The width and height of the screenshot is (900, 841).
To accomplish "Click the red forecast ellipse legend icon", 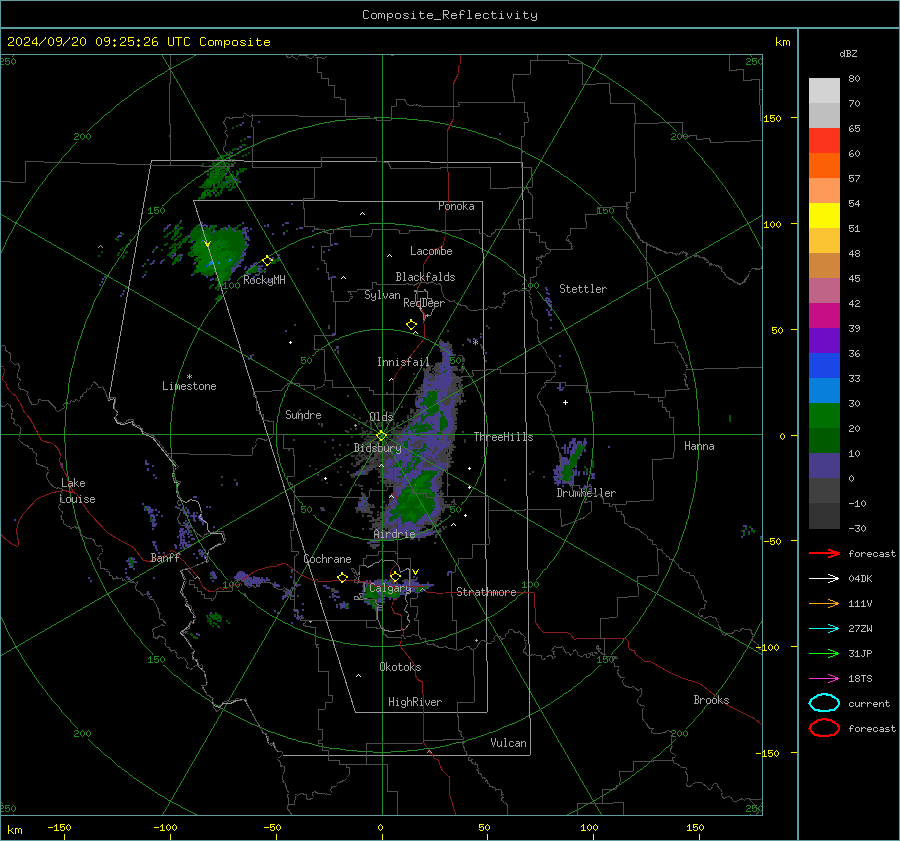I will pos(824,728).
